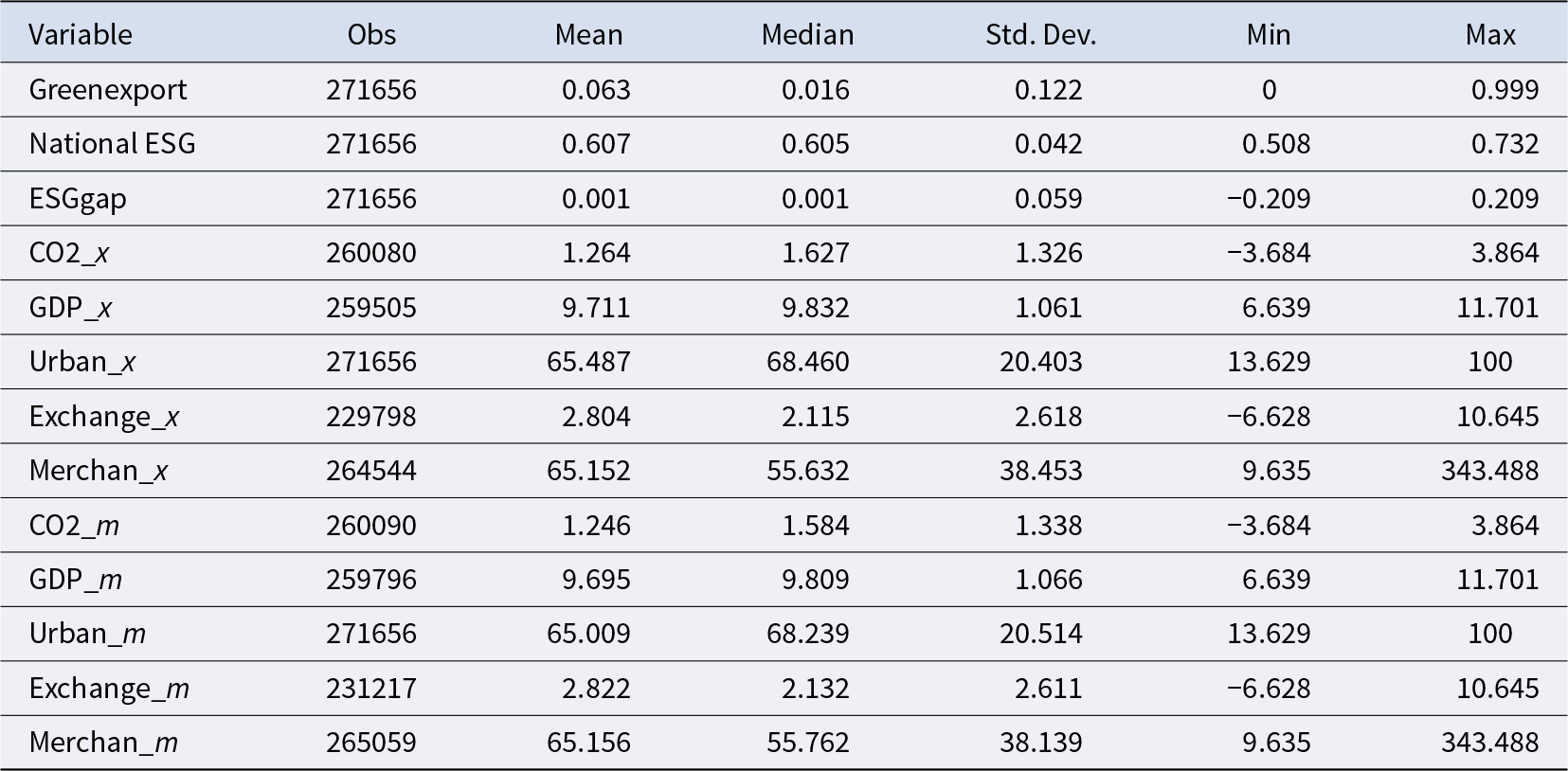Select the Greenexport row label
This screenshot has height=771, width=1568.
(x=108, y=90)
